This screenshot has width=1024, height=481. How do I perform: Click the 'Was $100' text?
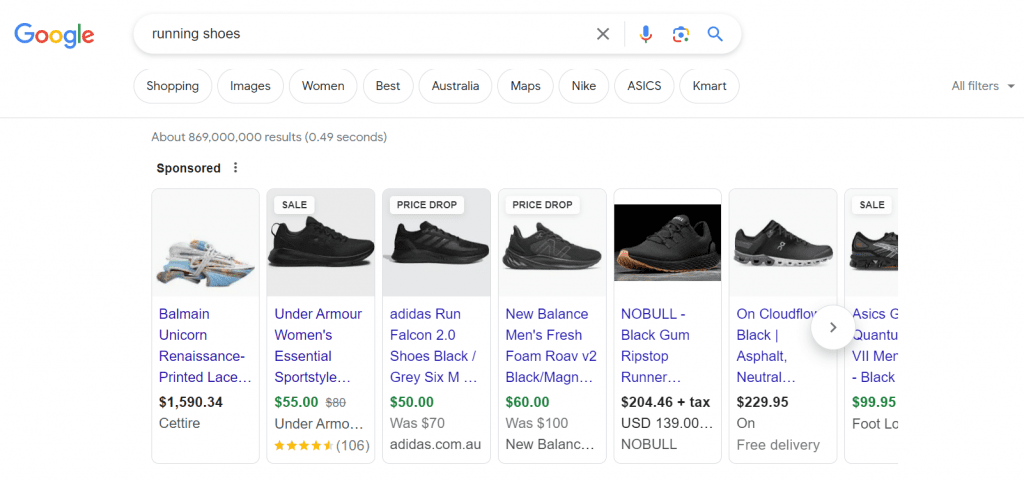coord(537,423)
